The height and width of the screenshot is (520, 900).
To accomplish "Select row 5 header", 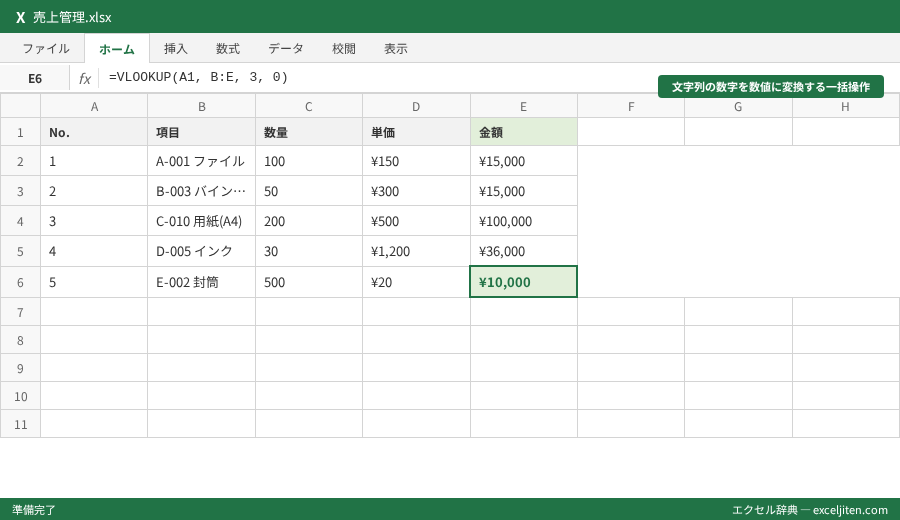I will [20, 251].
